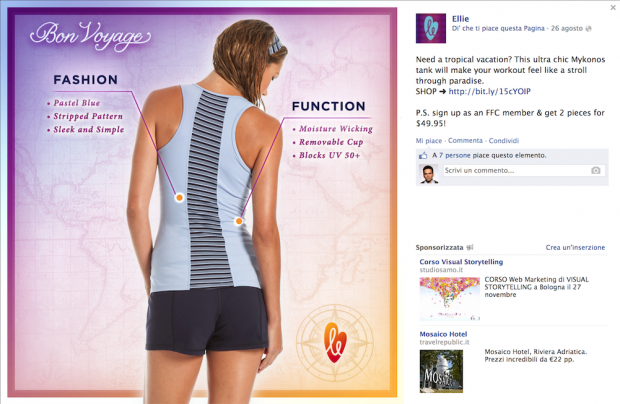
Task: Click Crea un'inserzione link
Action: (575, 247)
